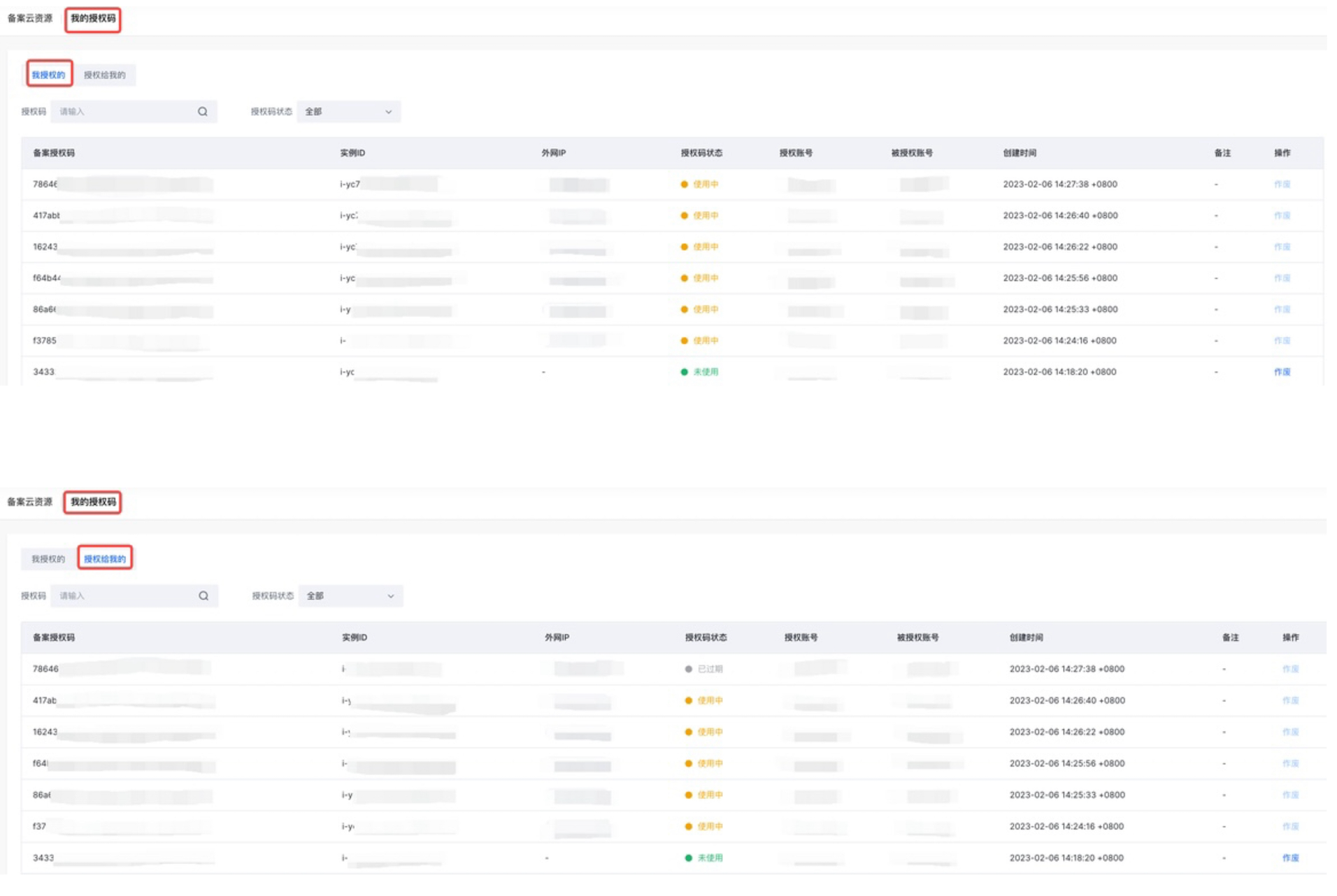The height and width of the screenshot is (896, 1337).
Task: Click 作废 for code 3433 in 授权给我的 list
Action: [x=1290, y=858]
